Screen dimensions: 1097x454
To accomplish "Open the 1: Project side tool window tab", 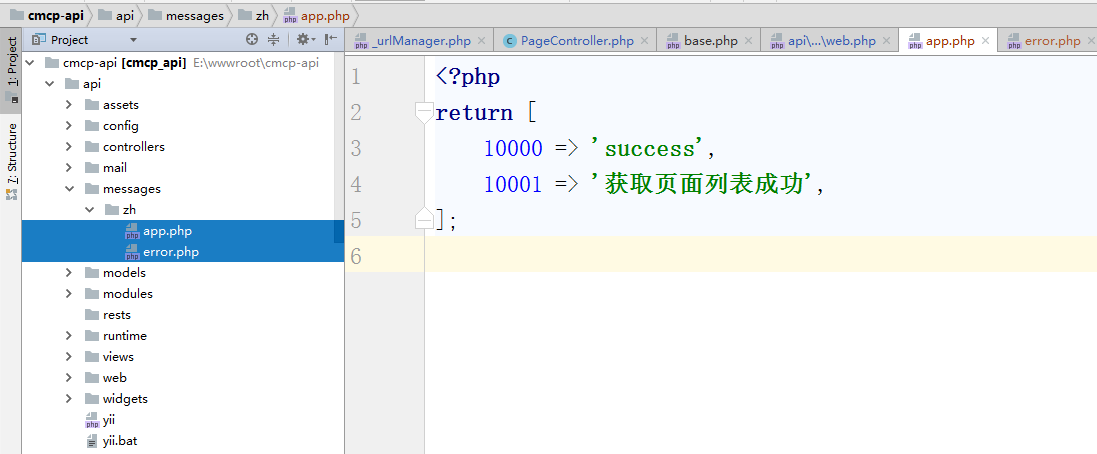I will click(11, 70).
